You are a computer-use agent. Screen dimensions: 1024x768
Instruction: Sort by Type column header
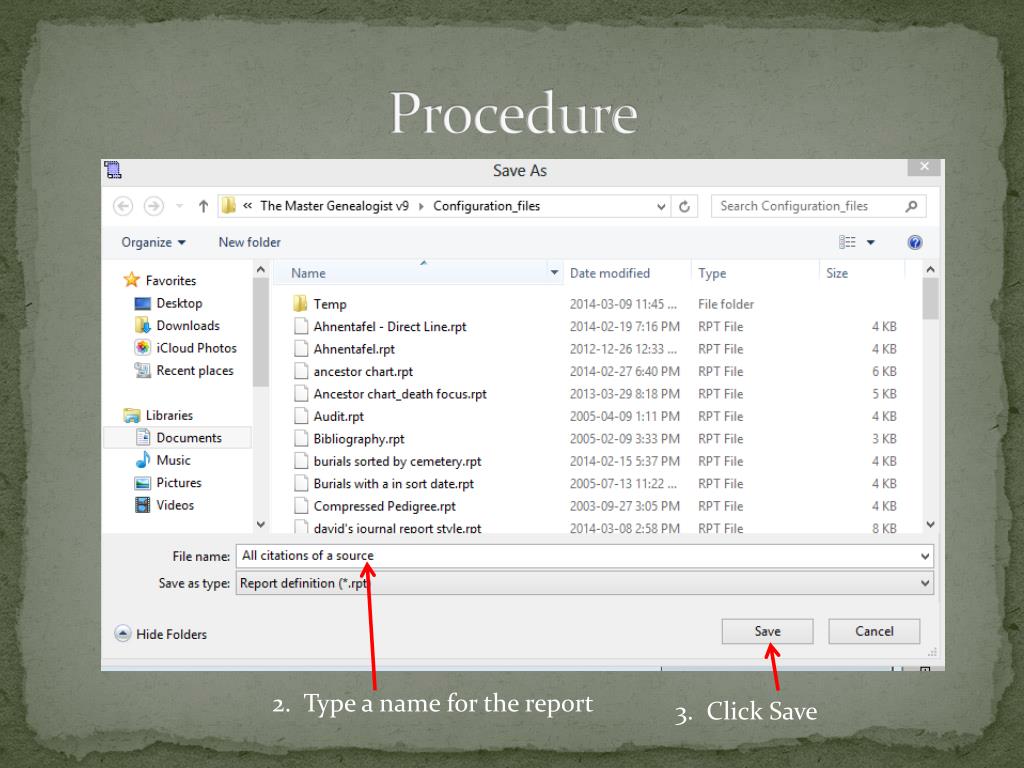click(712, 273)
